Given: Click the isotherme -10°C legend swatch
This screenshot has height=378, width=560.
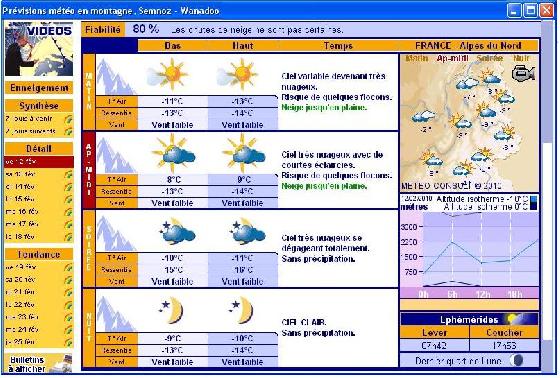Looking at the screenshot, I should point(534,199).
